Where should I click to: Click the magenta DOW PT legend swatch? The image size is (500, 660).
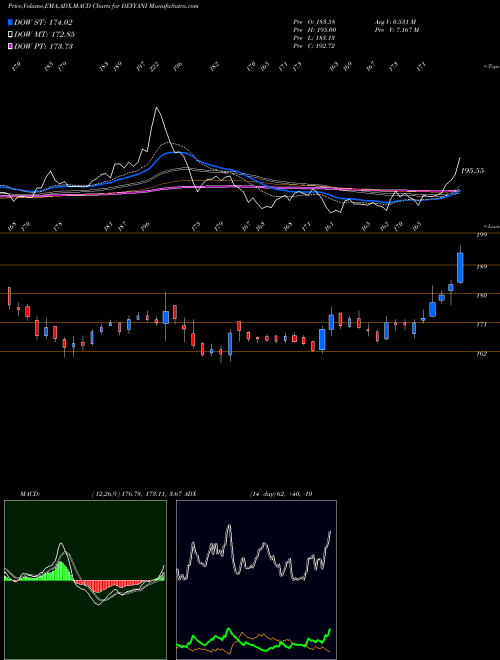(10, 46)
